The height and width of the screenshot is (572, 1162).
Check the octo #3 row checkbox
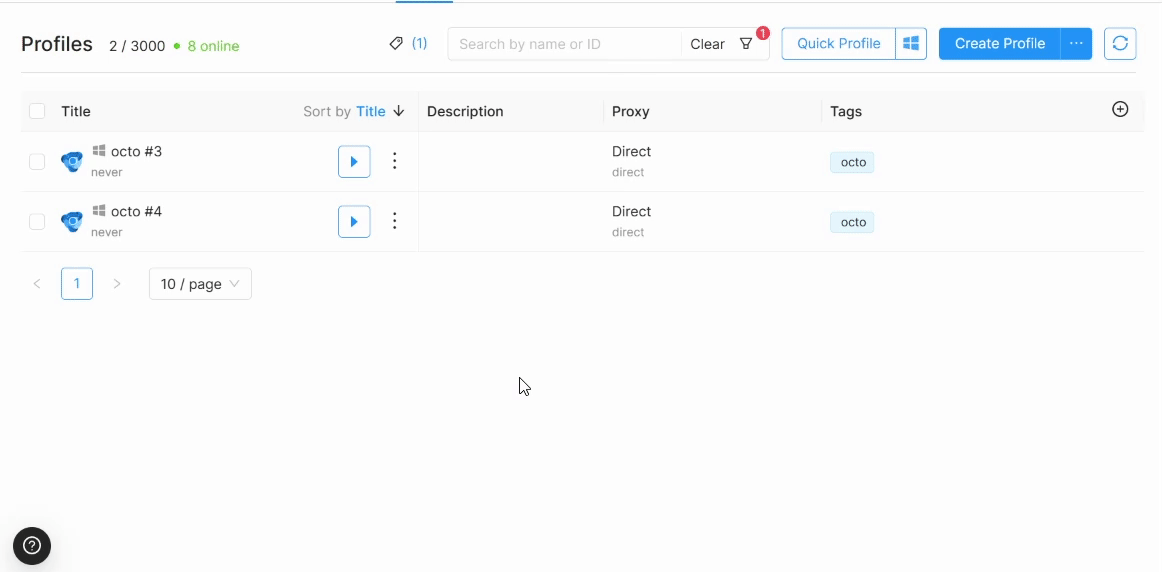click(x=37, y=162)
